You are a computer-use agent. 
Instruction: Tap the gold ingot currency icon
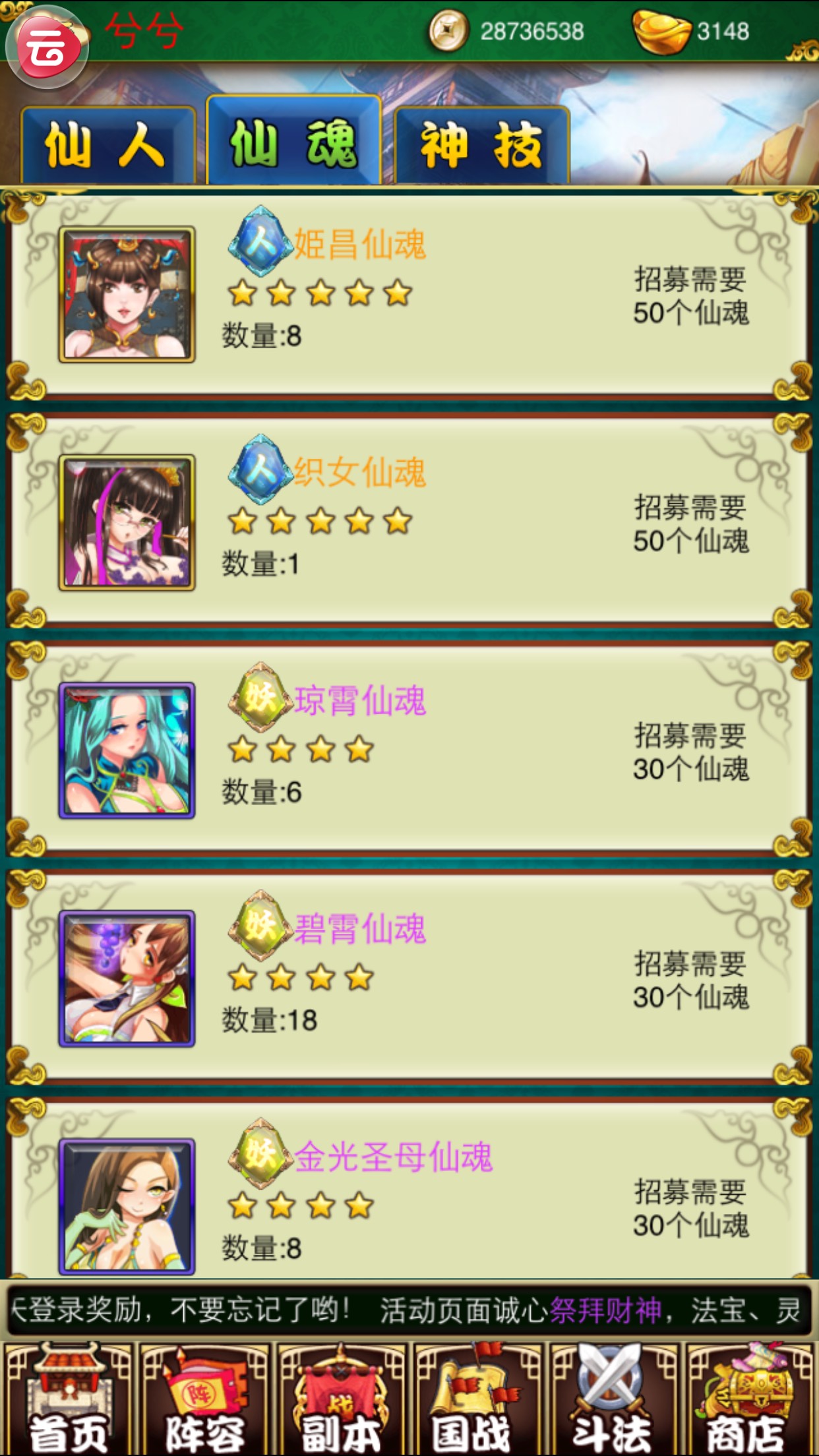[662, 31]
